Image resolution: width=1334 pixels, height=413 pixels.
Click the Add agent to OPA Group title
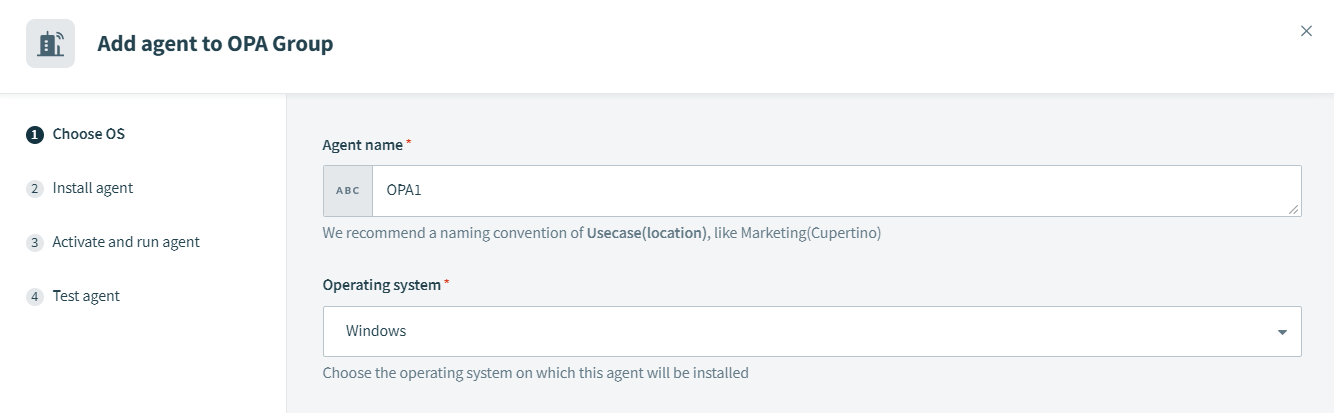tap(215, 44)
